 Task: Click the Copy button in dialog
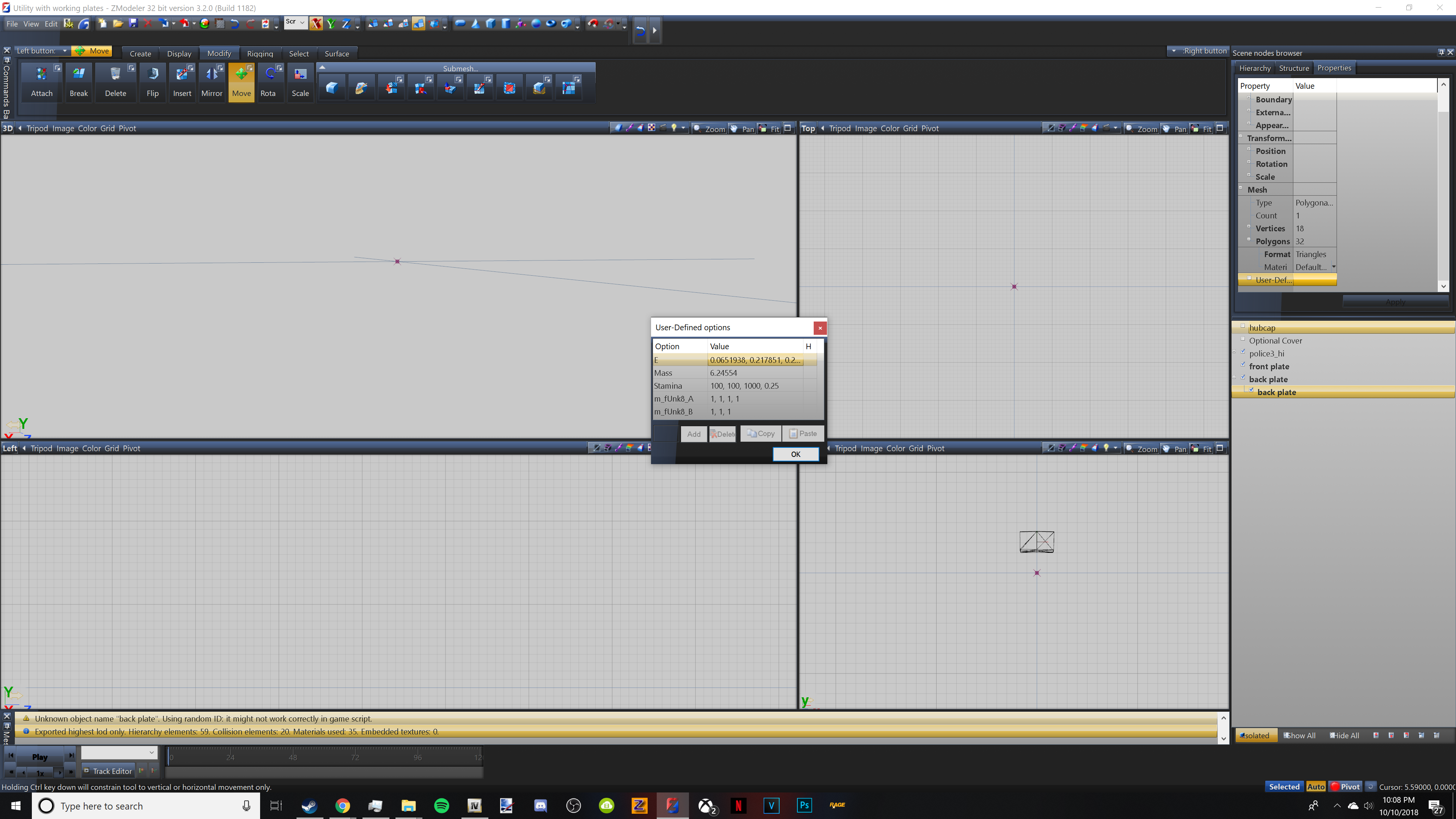click(x=760, y=433)
